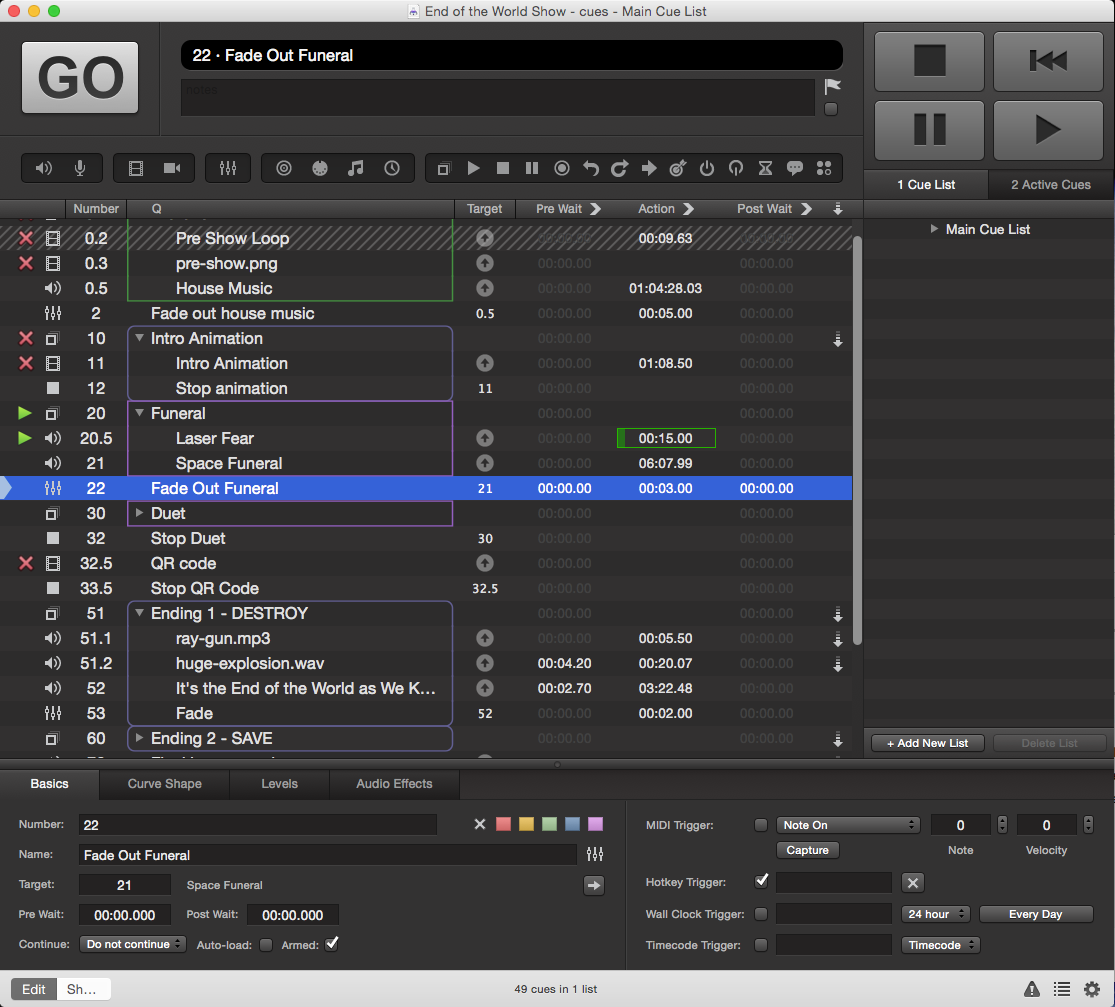
Task: Click the Add New List button
Action: (x=927, y=743)
